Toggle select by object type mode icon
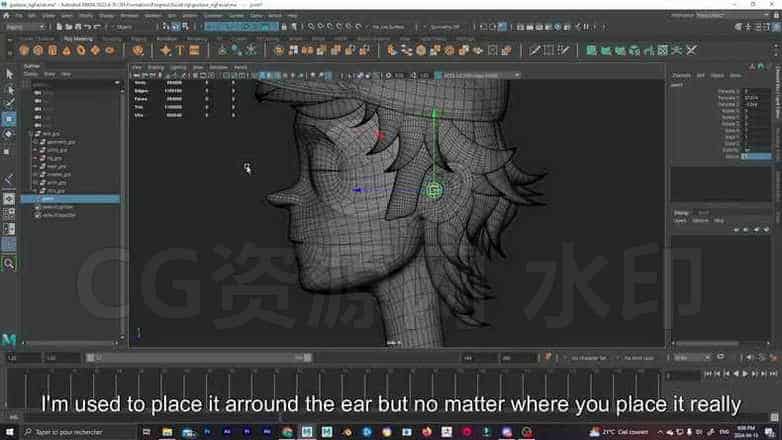The height and width of the screenshot is (440, 782). [x=176, y=27]
